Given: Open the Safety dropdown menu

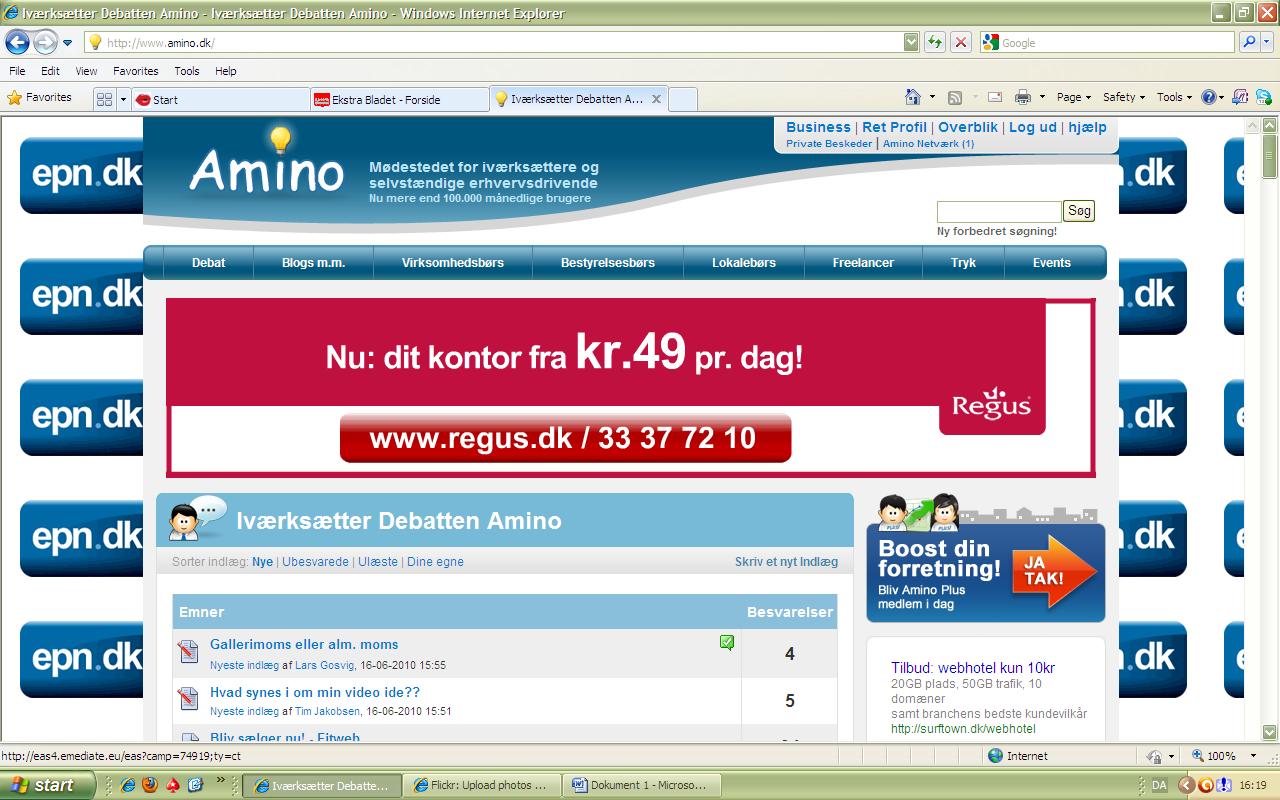Looking at the screenshot, I should 1124,97.
